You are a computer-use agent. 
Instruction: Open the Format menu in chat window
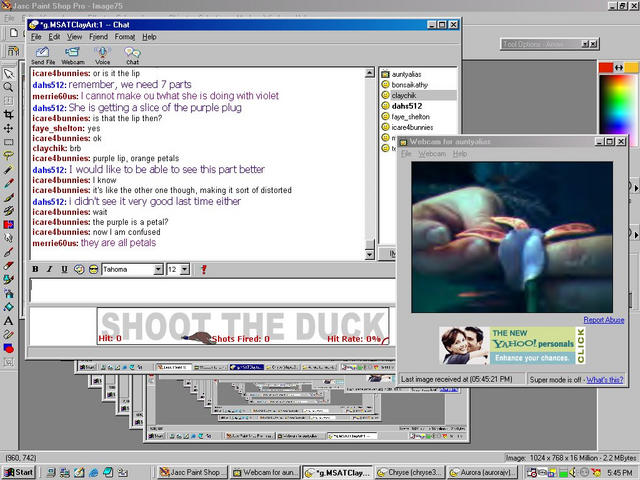coord(125,37)
